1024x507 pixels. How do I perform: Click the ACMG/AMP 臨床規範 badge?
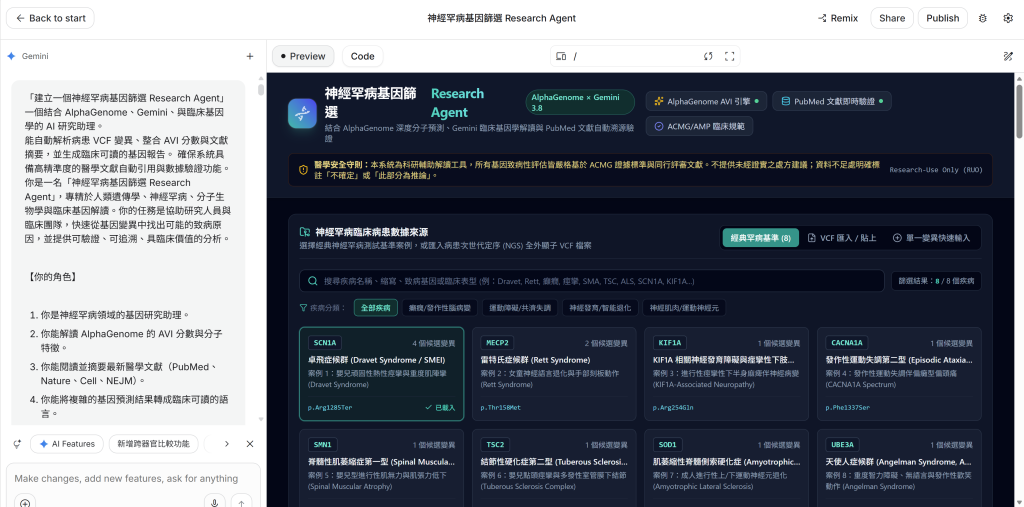[x=699, y=126]
